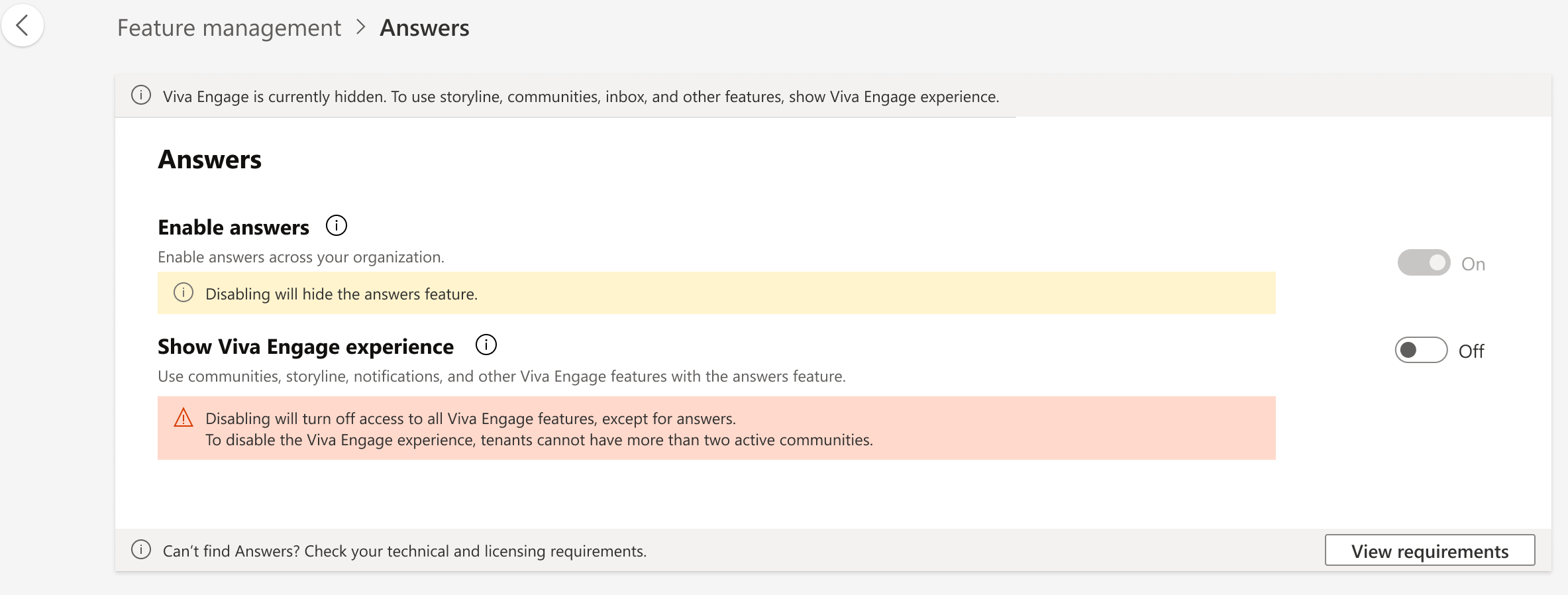Navigate to Feature management breadcrumb
The height and width of the screenshot is (595, 1568).
[229, 28]
